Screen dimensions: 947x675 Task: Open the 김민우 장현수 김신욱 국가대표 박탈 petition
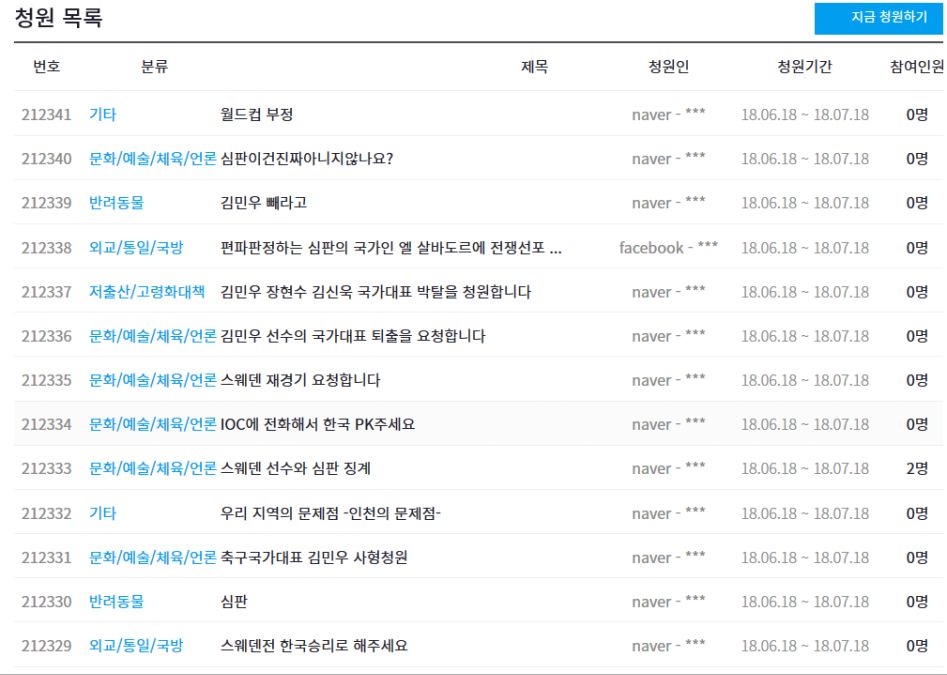pos(375,292)
